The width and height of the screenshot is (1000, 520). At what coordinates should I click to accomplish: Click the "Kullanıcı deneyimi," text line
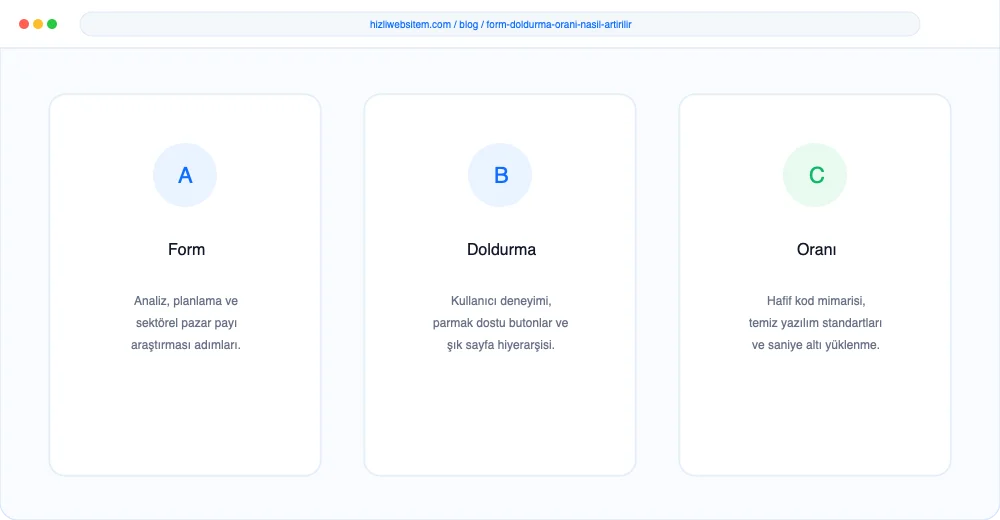(x=501, y=301)
